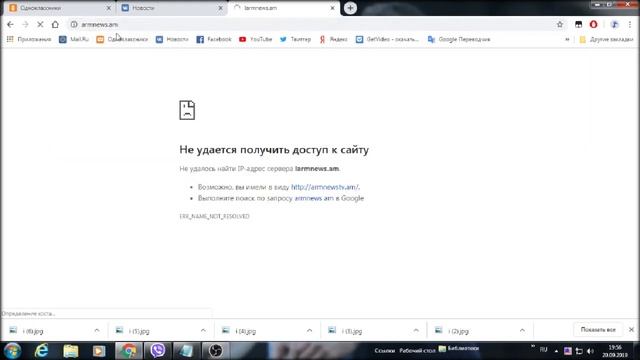Open the media player taskbar icon

[99, 351]
